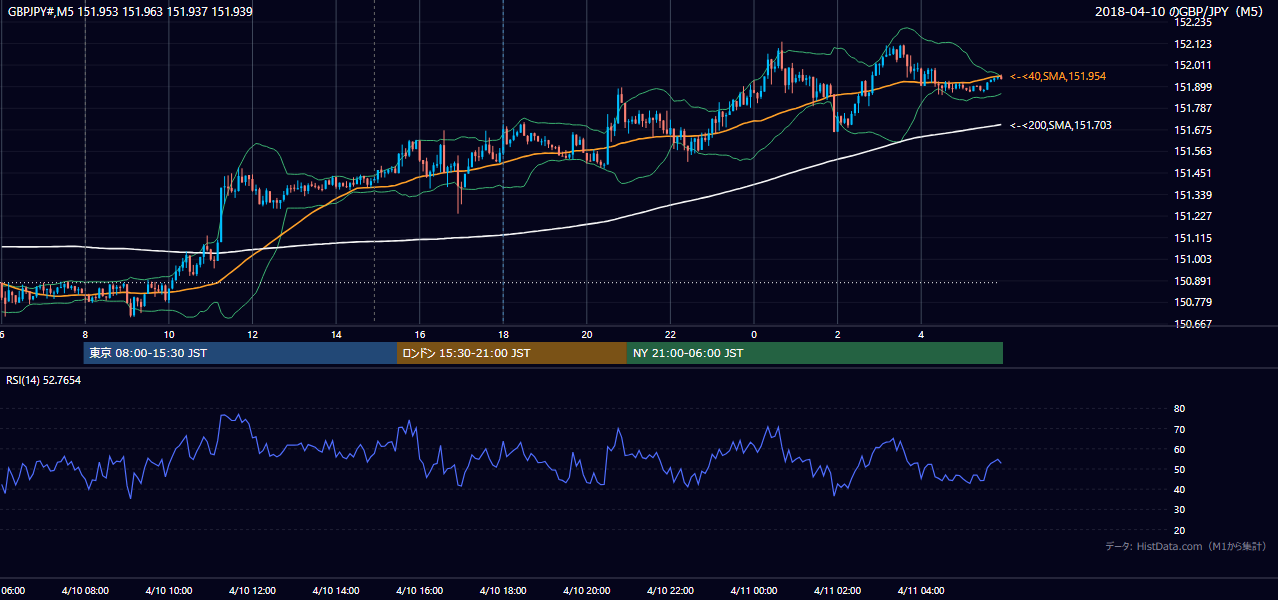The height and width of the screenshot is (600, 1278).
Task: Click the 150.779 price axis value
Action: coord(1194,302)
